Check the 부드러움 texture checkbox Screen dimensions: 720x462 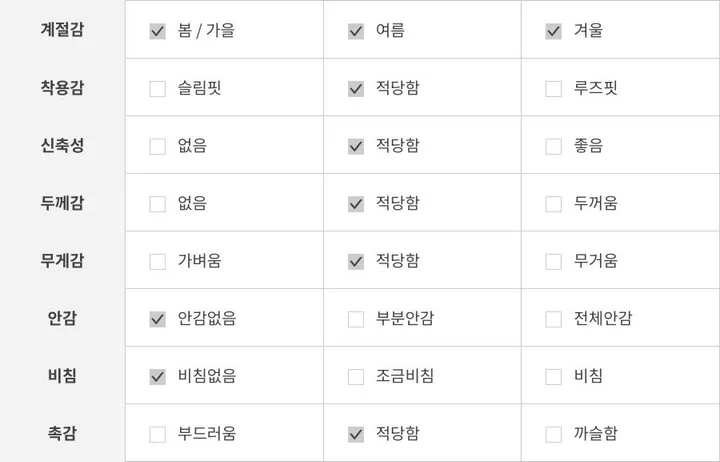click(158, 434)
